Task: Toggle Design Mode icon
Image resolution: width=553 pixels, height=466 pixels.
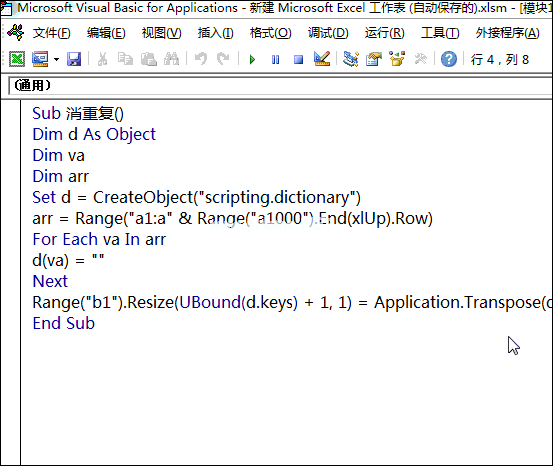Action: (x=322, y=59)
